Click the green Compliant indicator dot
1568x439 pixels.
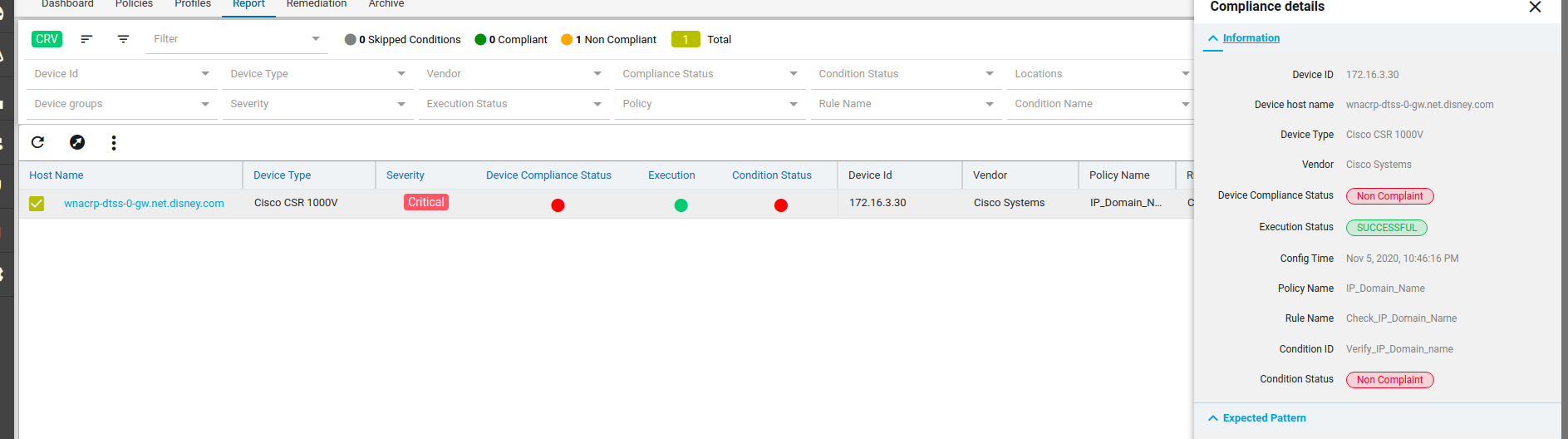pos(480,39)
